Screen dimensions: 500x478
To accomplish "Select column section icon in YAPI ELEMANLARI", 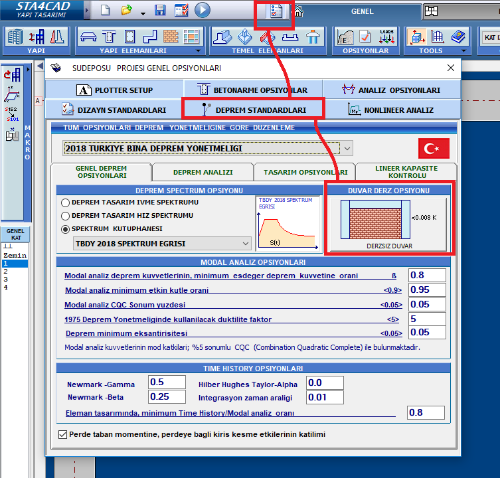I will [x=130, y=37].
